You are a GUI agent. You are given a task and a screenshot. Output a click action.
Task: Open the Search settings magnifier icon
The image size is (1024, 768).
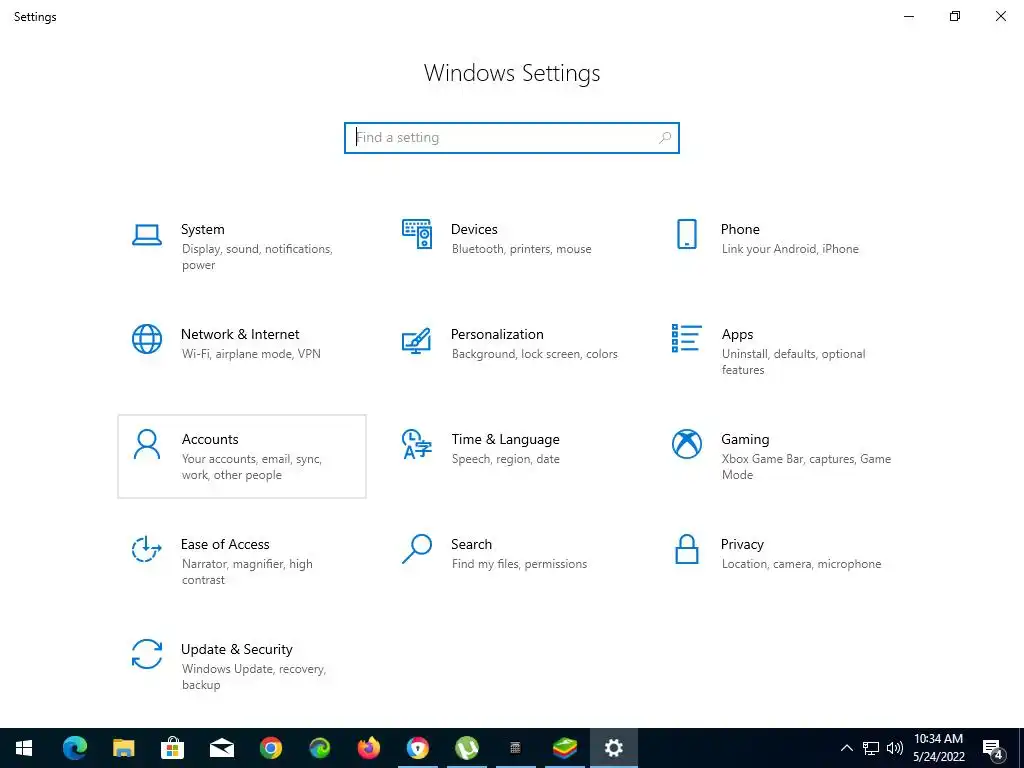pyautogui.click(x=417, y=549)
